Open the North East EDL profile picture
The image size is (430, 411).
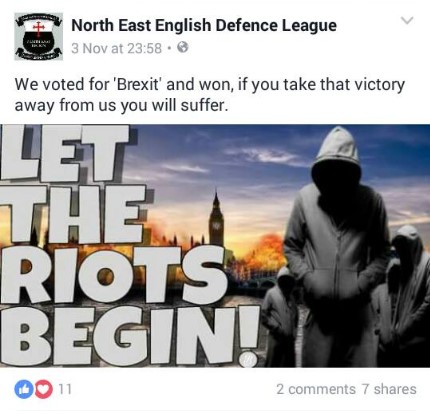point(38,36)
